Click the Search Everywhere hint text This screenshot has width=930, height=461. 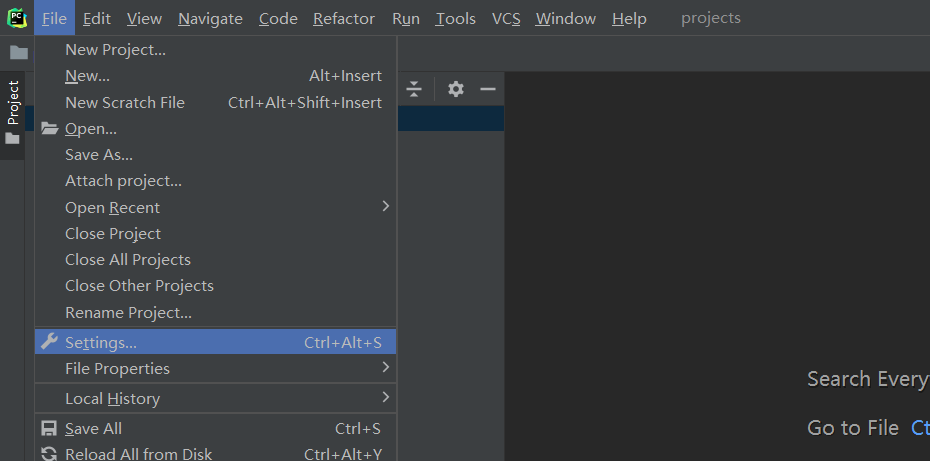868,379
